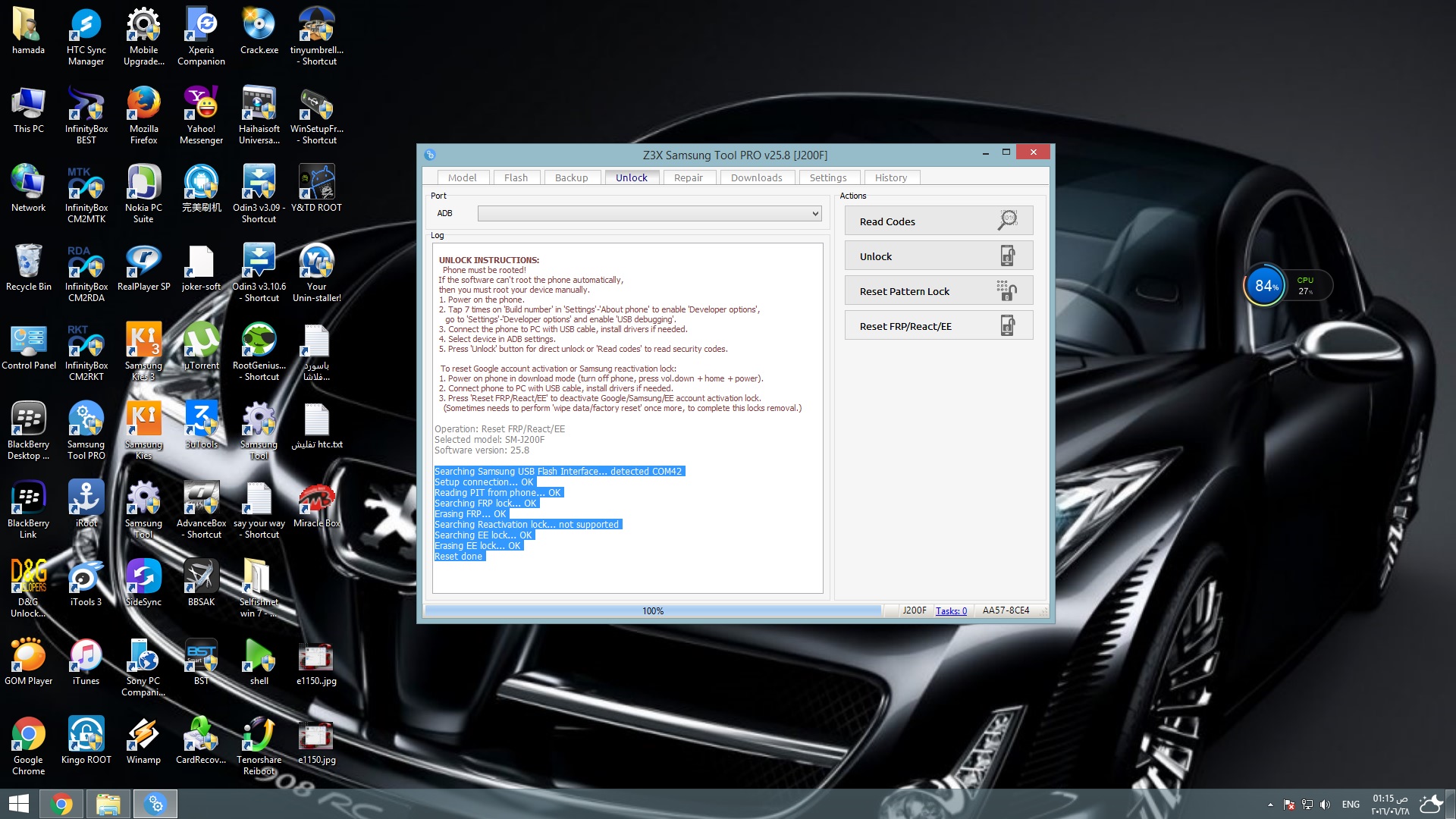
Task: Open the Settings tab in Z3X
Action: (827, 177)
